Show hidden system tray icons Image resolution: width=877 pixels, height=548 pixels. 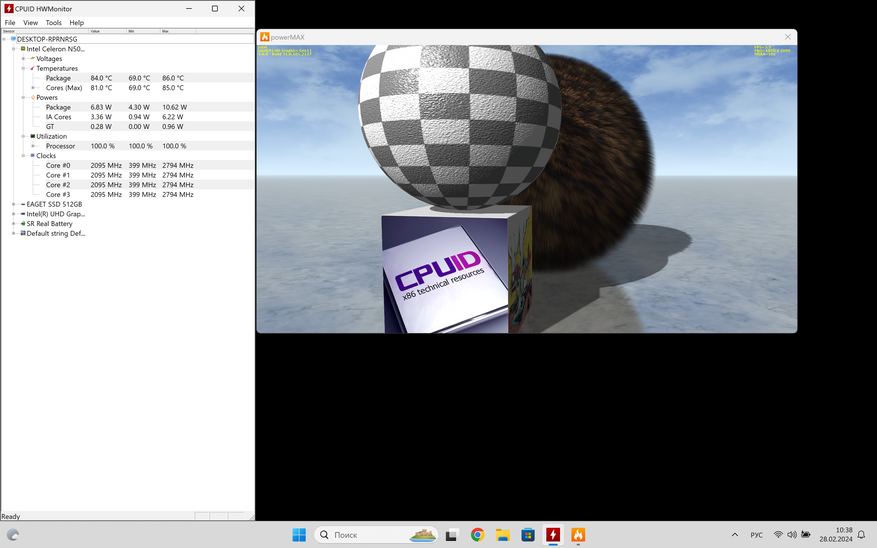pyautogui.click(x=735, y=535)
